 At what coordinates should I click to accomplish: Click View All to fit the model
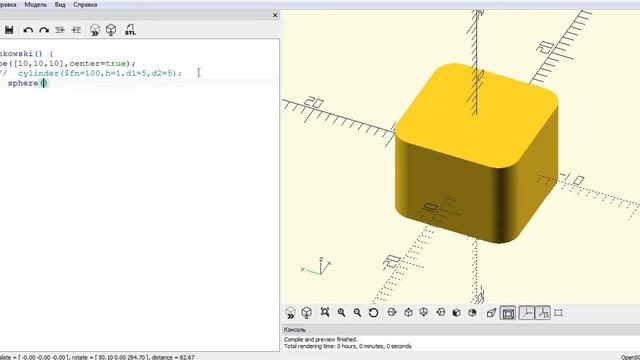coord(325,312)
